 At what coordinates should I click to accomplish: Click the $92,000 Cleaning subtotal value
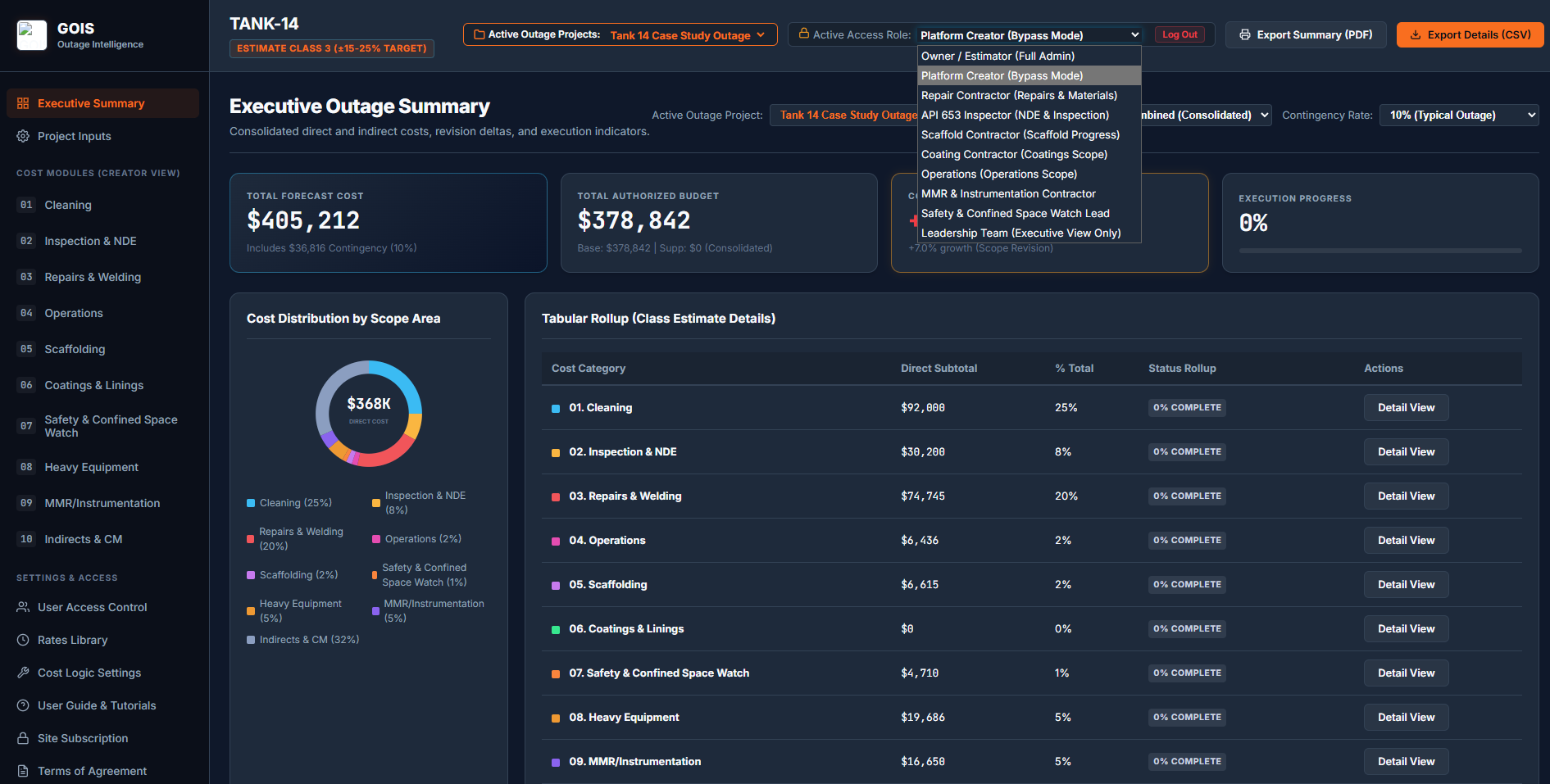[923, 407]
